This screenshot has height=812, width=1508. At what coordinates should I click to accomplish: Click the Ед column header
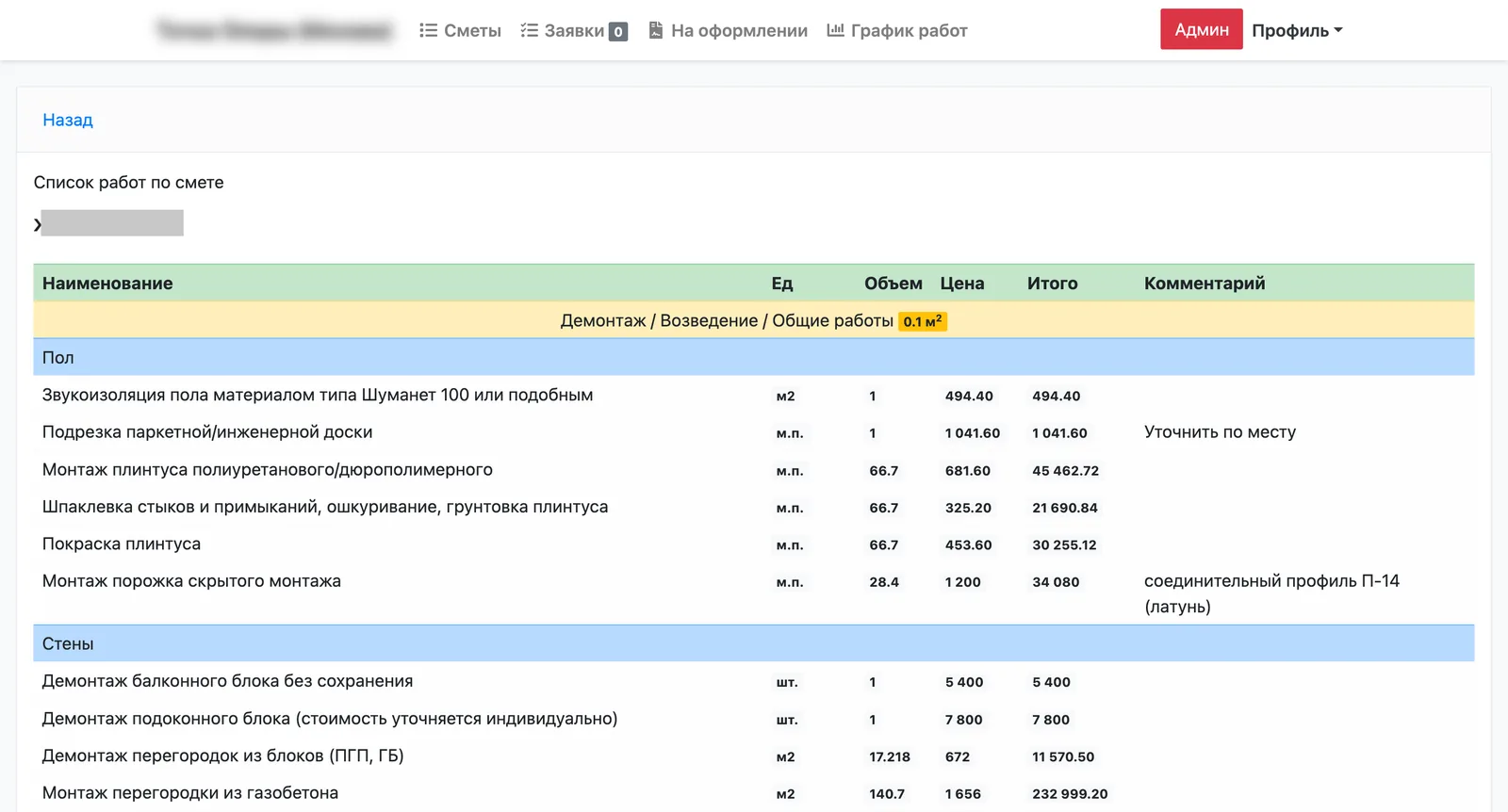tap(782, 284)
